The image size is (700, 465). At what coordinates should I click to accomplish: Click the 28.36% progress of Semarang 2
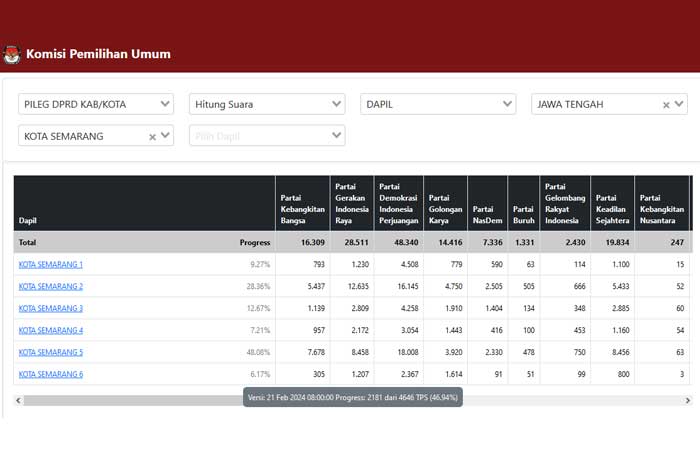258,286
